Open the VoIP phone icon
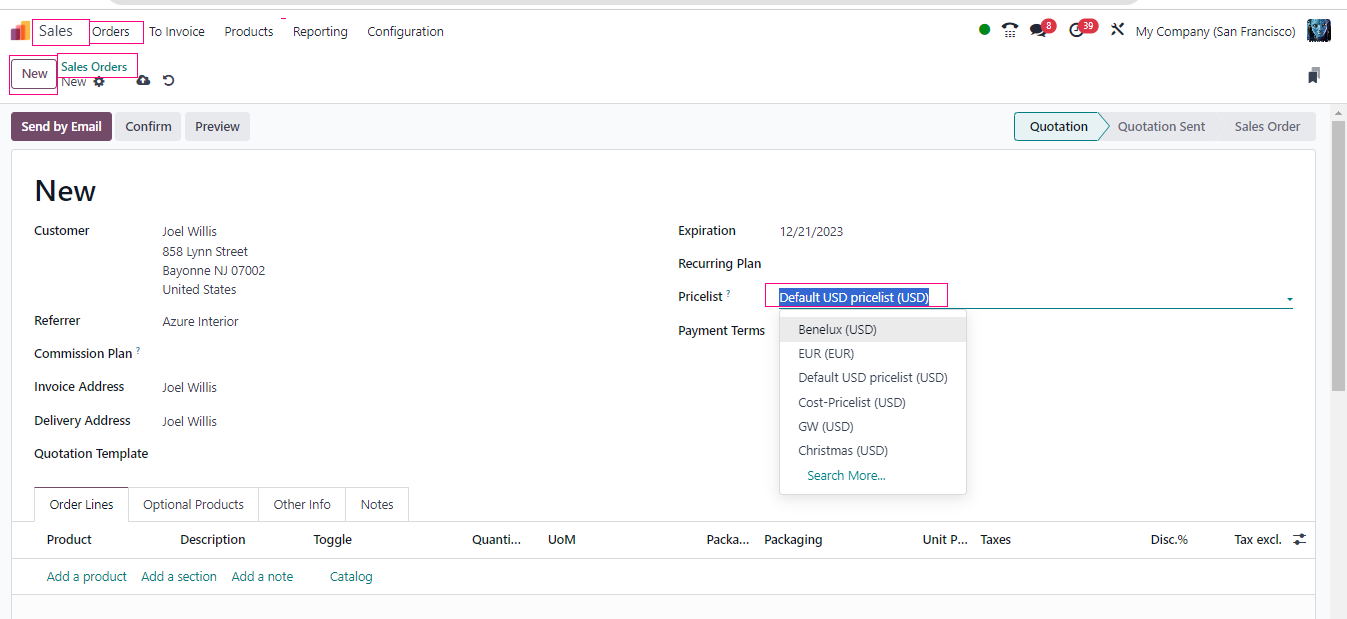 click(1010, 31)
